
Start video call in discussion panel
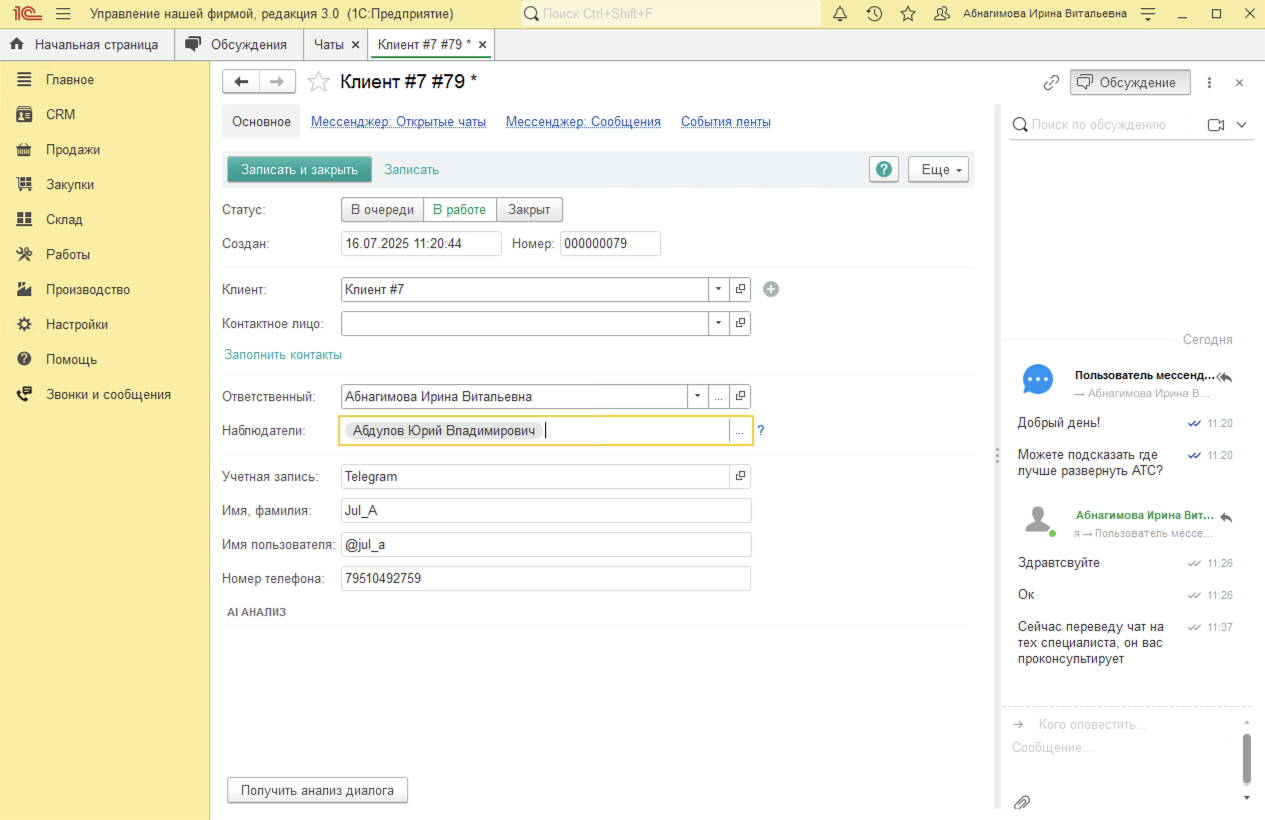pos(1216,125)
